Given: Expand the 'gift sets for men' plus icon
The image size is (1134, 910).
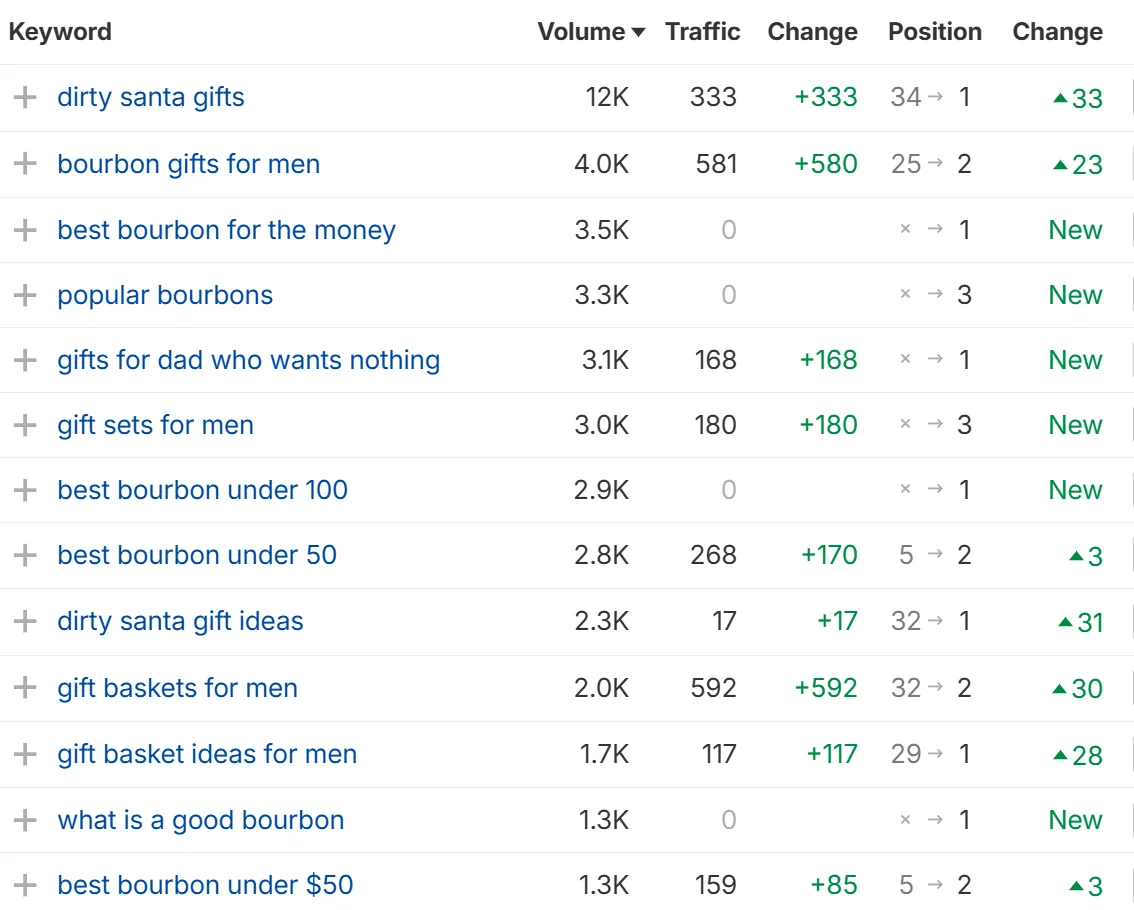Looking at the screenshot, I should tap(25, 425).
